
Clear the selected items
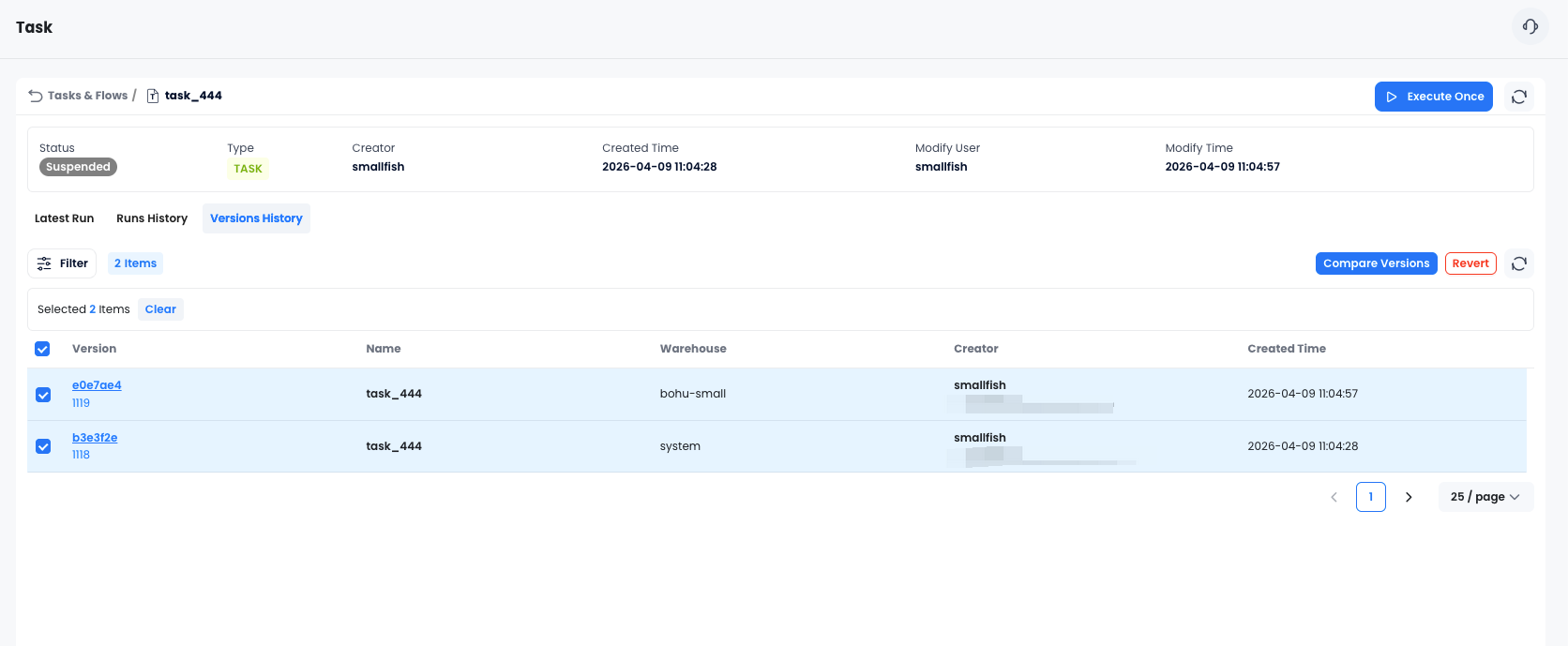pyautogui.click(x=160, y=309)
